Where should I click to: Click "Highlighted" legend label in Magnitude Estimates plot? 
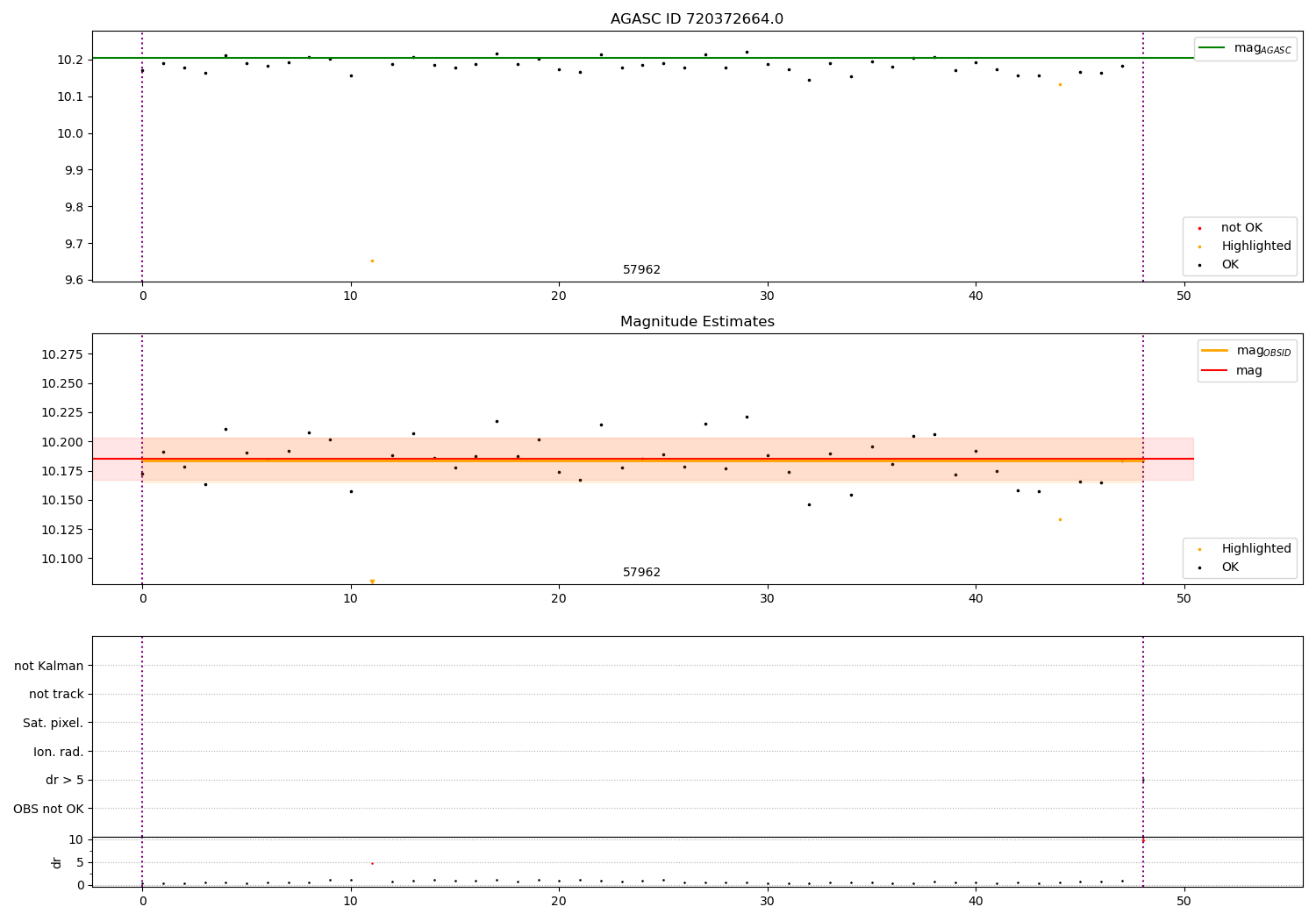click(x=1256, y=549)
